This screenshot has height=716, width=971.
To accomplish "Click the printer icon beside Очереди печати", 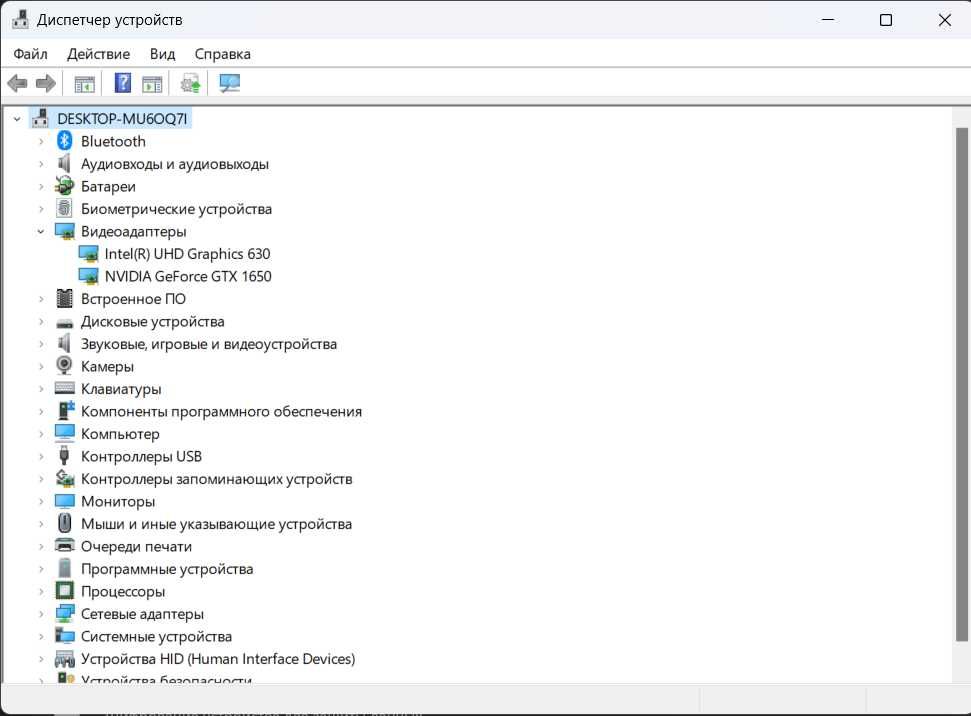I will 64,546.
